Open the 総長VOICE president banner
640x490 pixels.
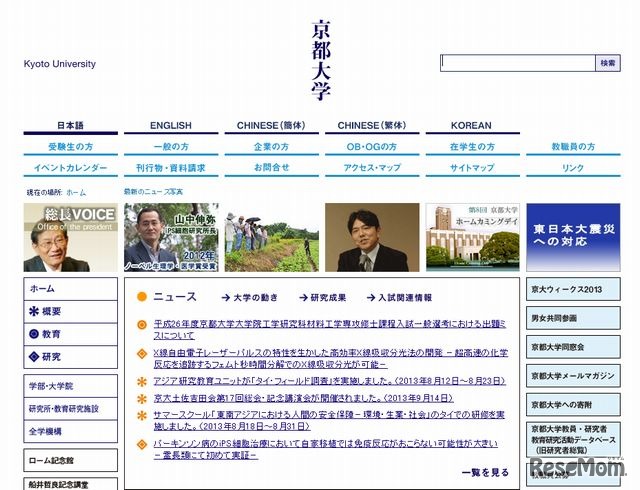(x=71, y=237)
